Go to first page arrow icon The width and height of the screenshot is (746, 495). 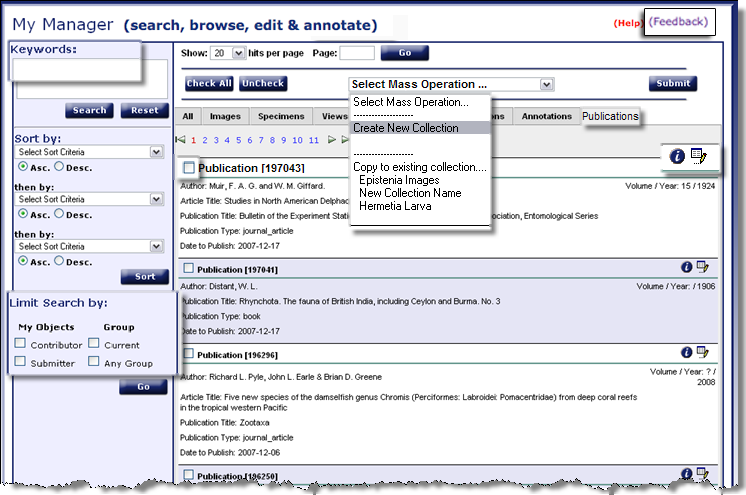pos(181,140)
